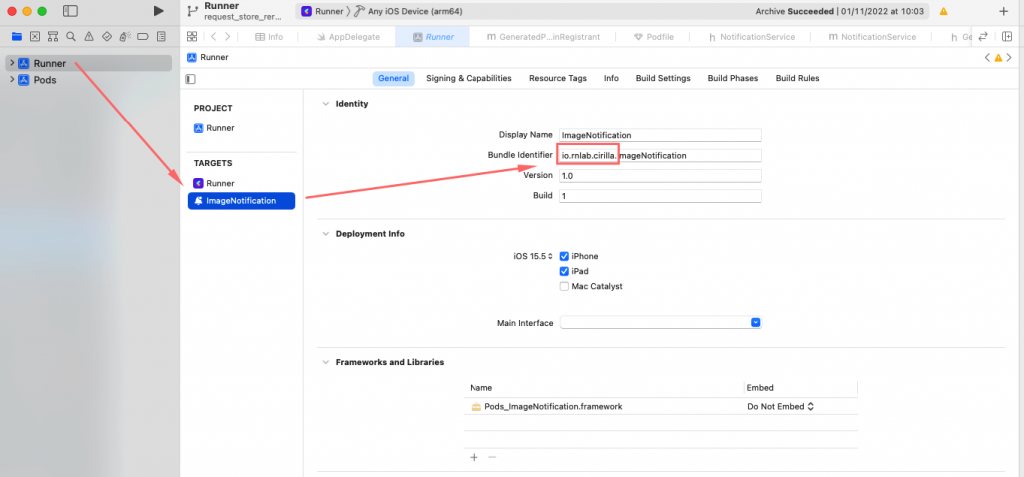Click the Archive Succeeded status text
This screenshot has width=1024, height=477.
pos(795,11)
